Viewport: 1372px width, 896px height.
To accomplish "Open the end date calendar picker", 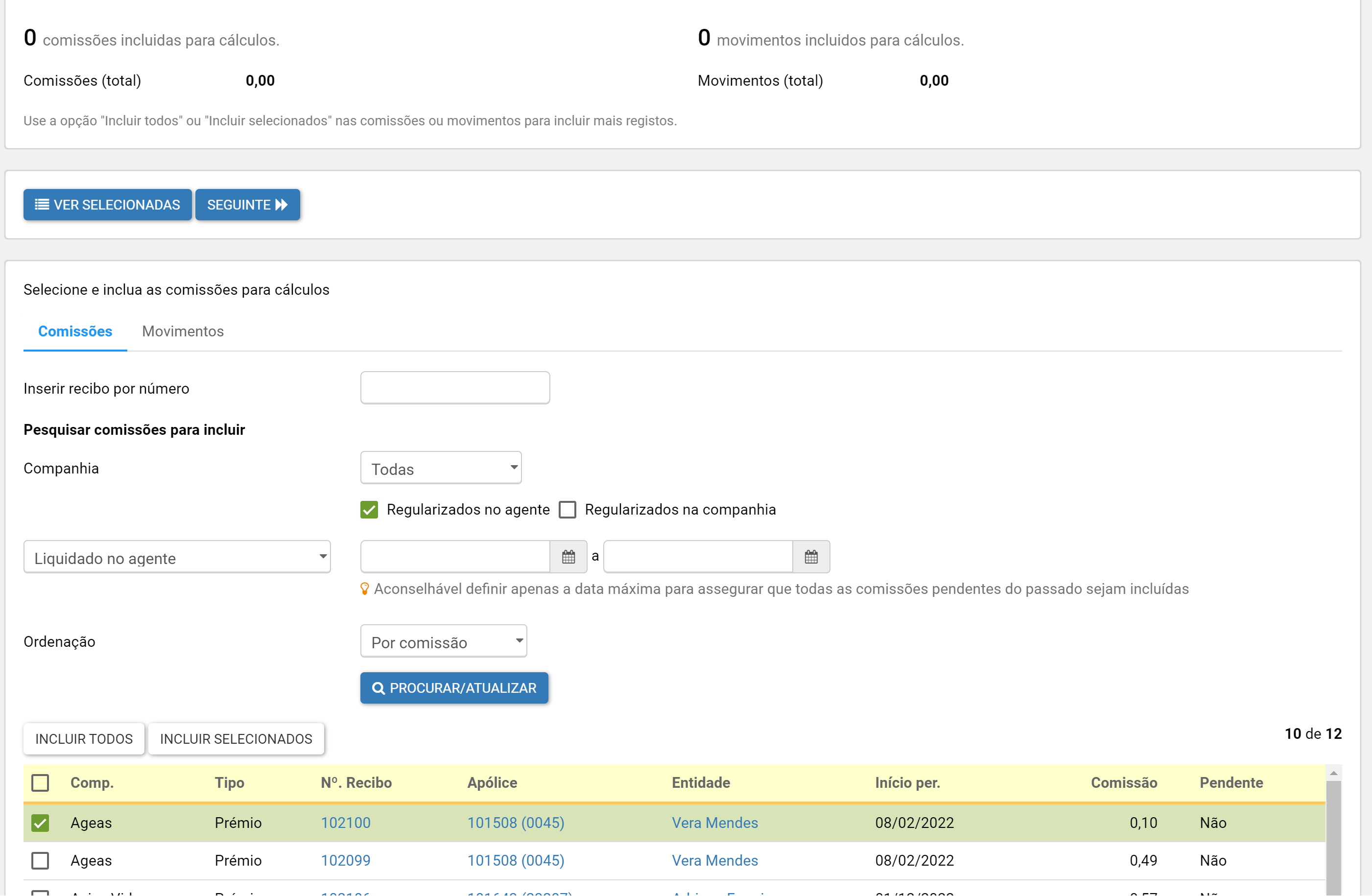I will (810, 557).
